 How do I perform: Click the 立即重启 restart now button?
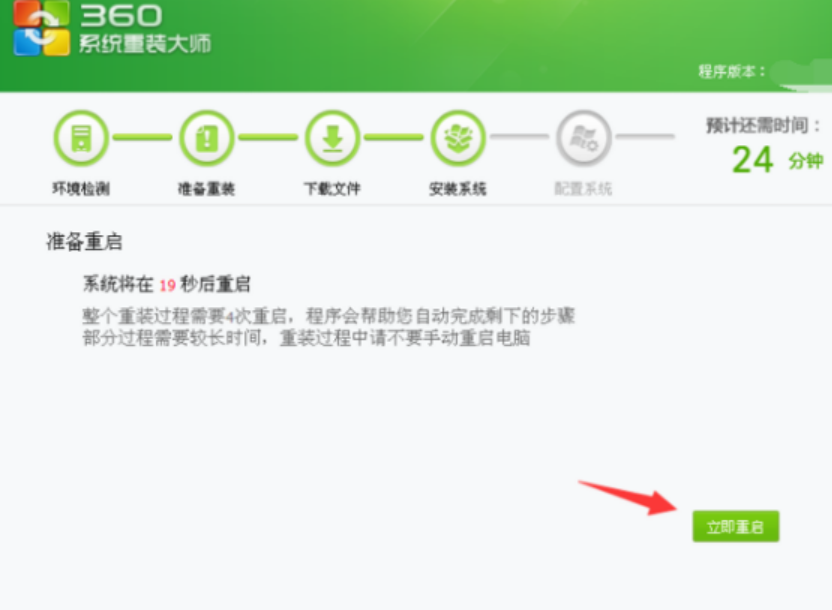pyautogui.click(x=735, y=526)
